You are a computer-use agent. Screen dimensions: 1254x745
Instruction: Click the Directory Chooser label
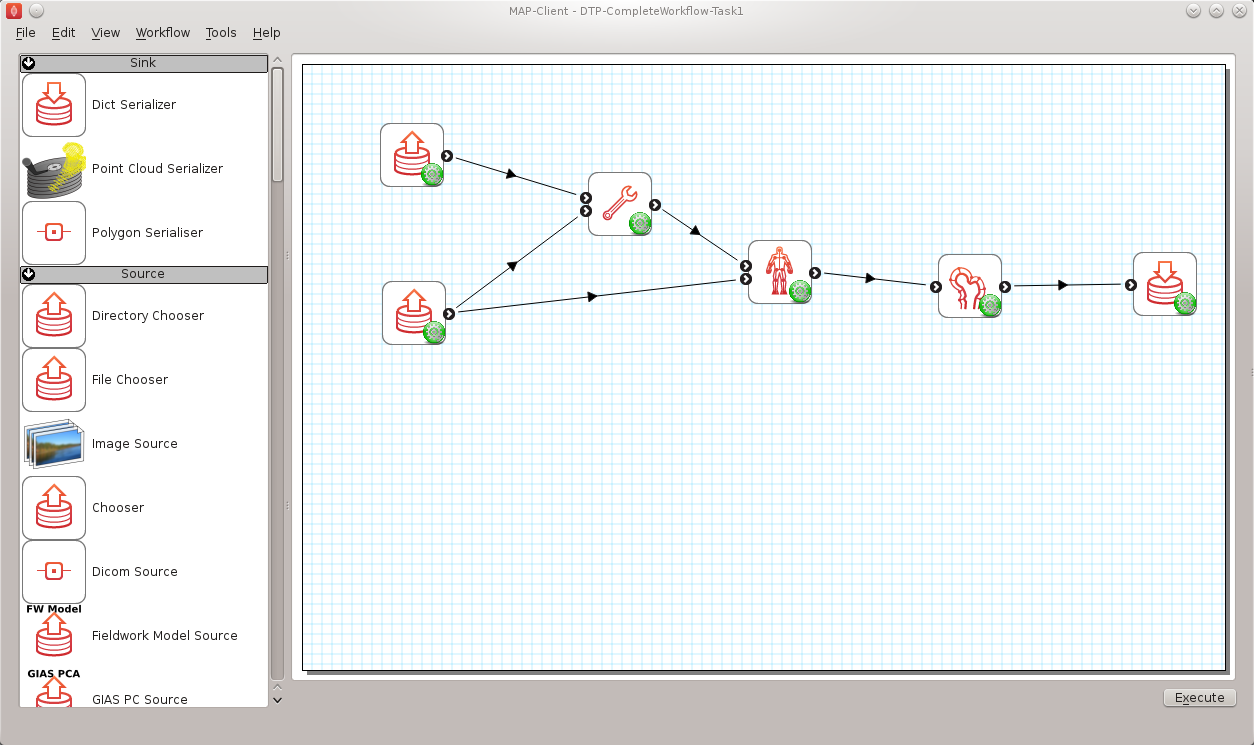click(148, 316)
